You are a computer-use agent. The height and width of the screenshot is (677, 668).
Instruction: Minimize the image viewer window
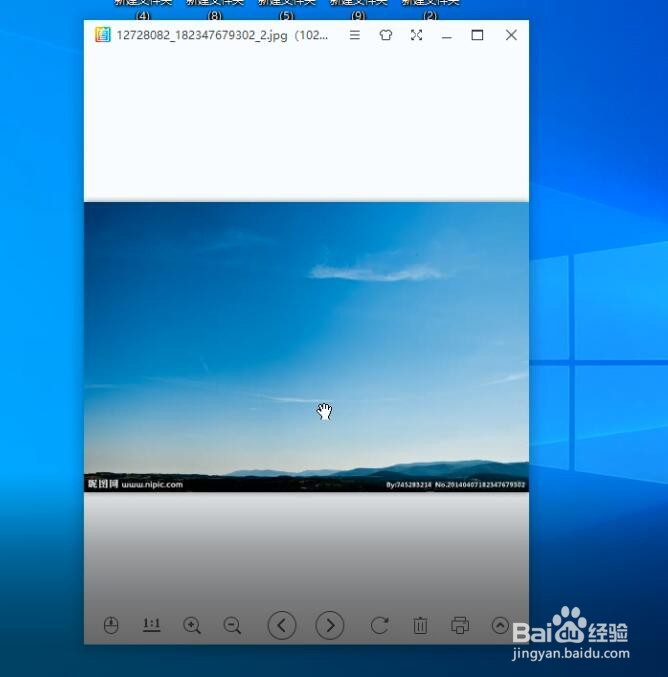click(447, 36)
